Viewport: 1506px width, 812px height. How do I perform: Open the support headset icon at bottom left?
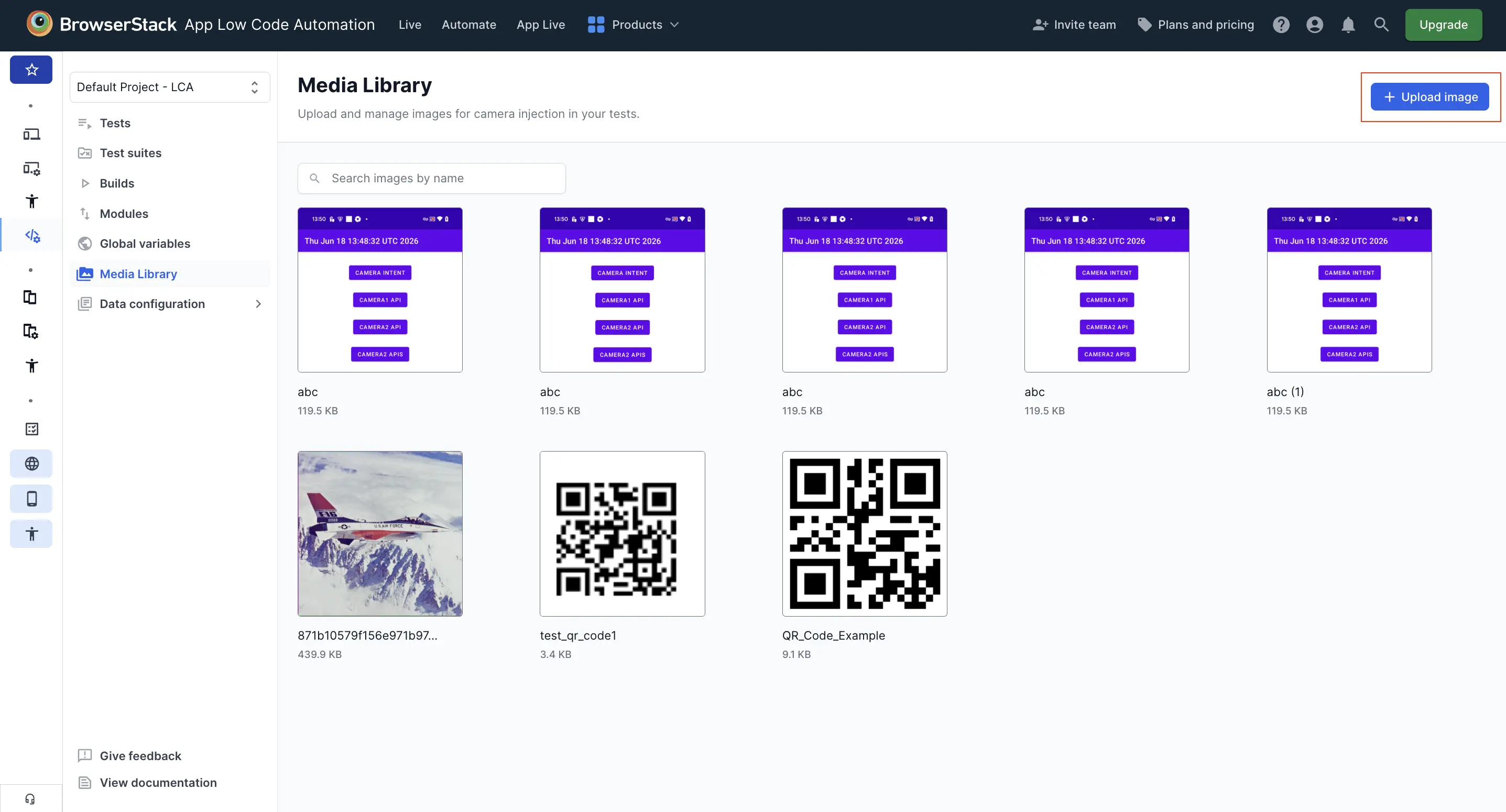30,798
